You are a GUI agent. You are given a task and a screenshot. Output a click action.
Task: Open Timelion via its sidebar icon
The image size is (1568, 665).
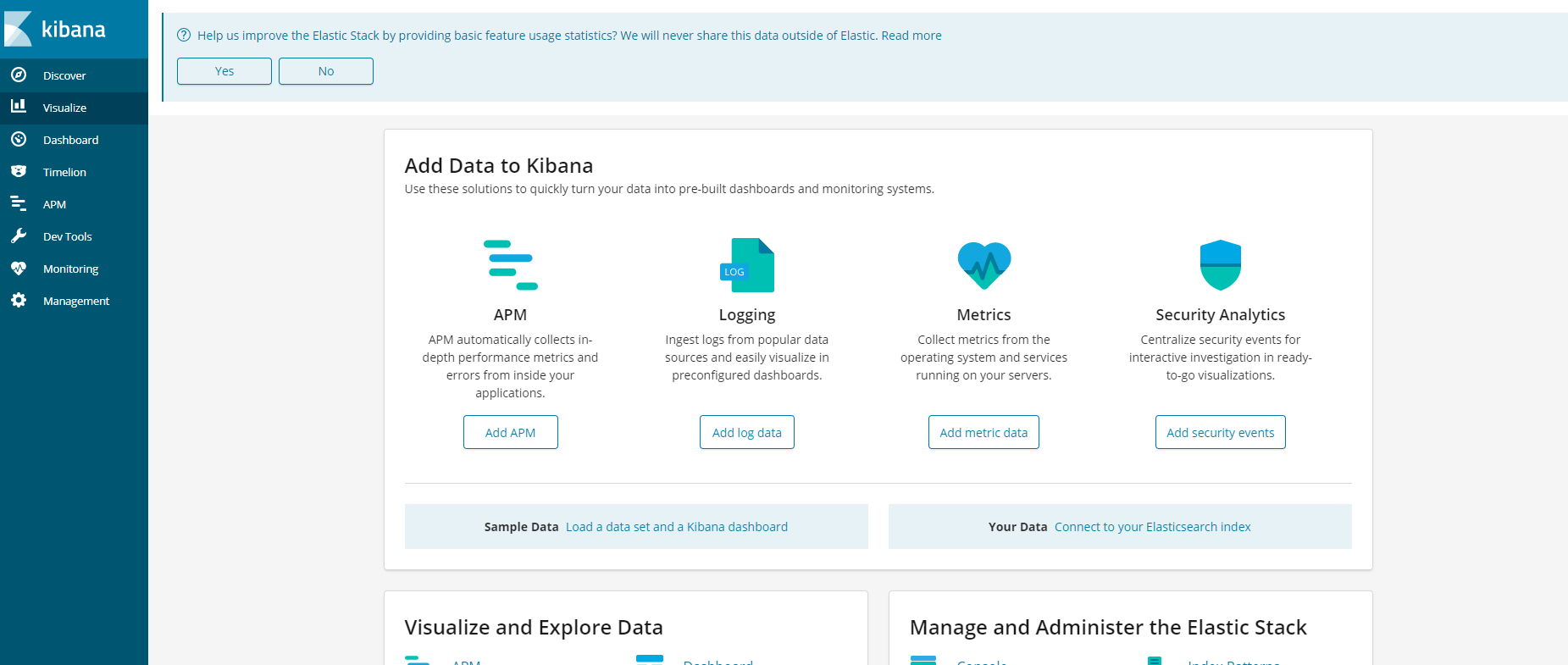(x=19, y=171)
